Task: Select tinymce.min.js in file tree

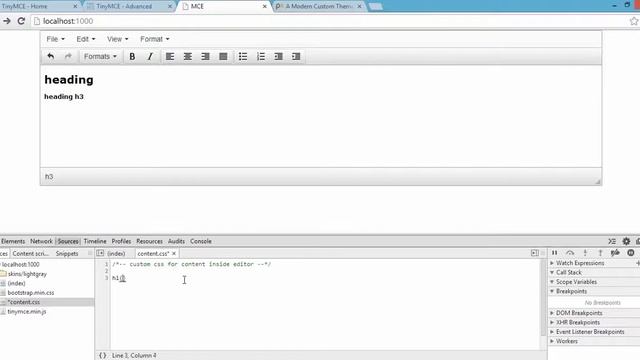Action: tap(27, 311)
